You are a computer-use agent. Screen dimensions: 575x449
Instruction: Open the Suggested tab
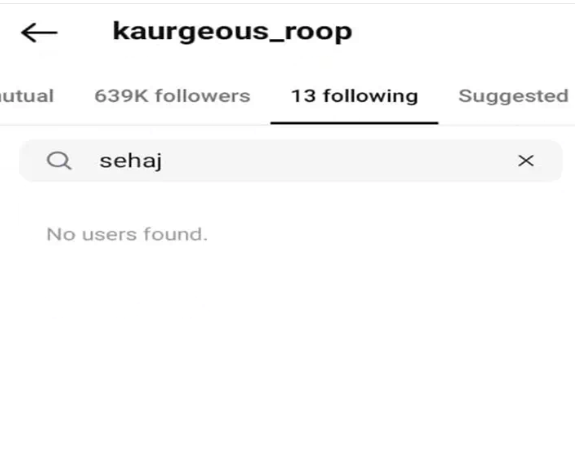[x=513, y=96]
